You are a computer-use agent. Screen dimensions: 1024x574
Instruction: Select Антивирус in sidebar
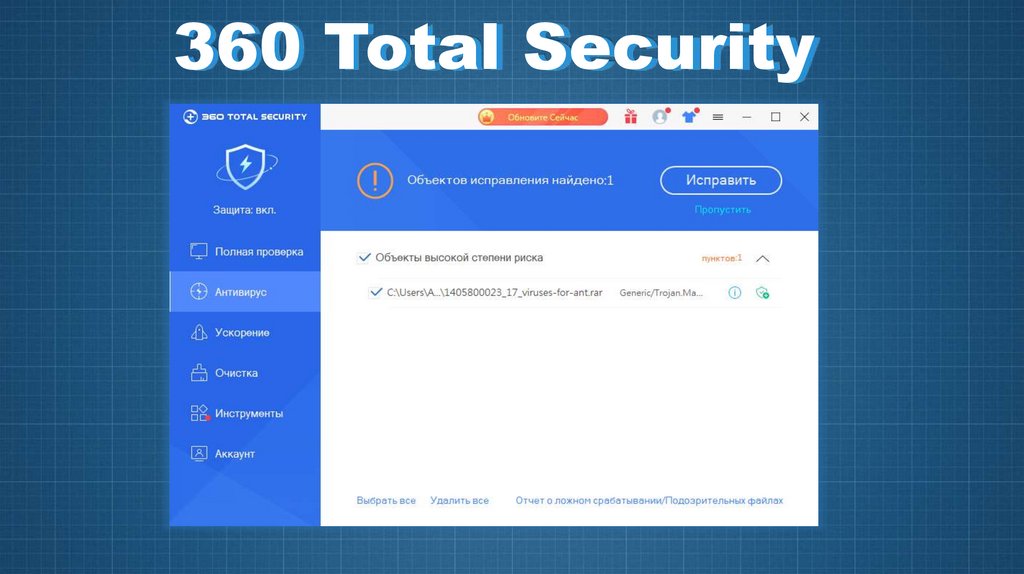point(246,292)
